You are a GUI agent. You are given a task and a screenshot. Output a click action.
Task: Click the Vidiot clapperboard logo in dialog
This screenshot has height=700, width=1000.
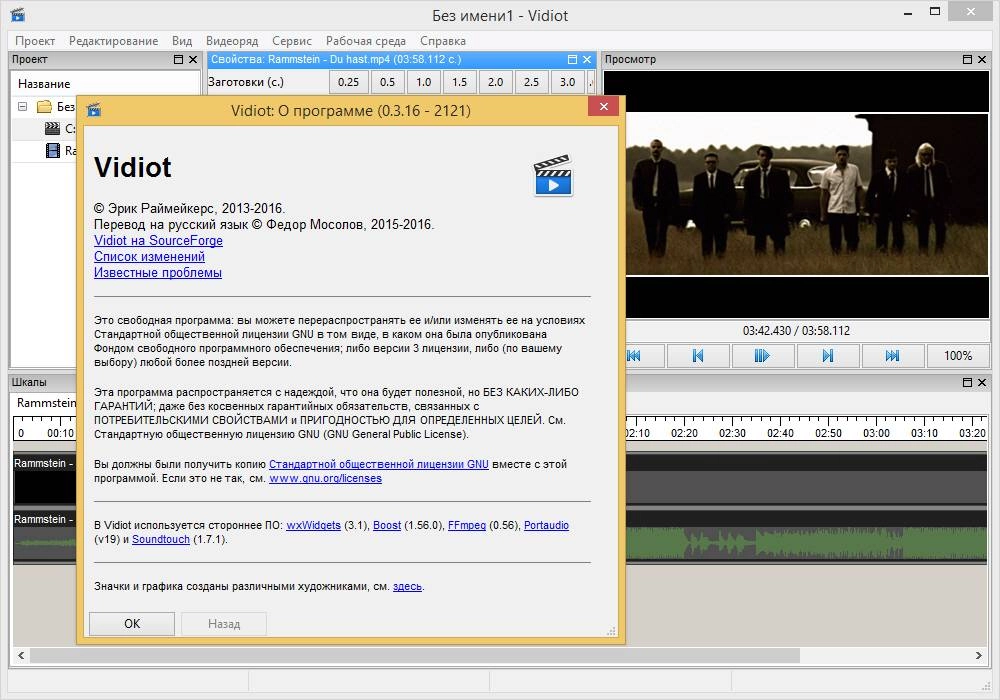pos(553,175)
